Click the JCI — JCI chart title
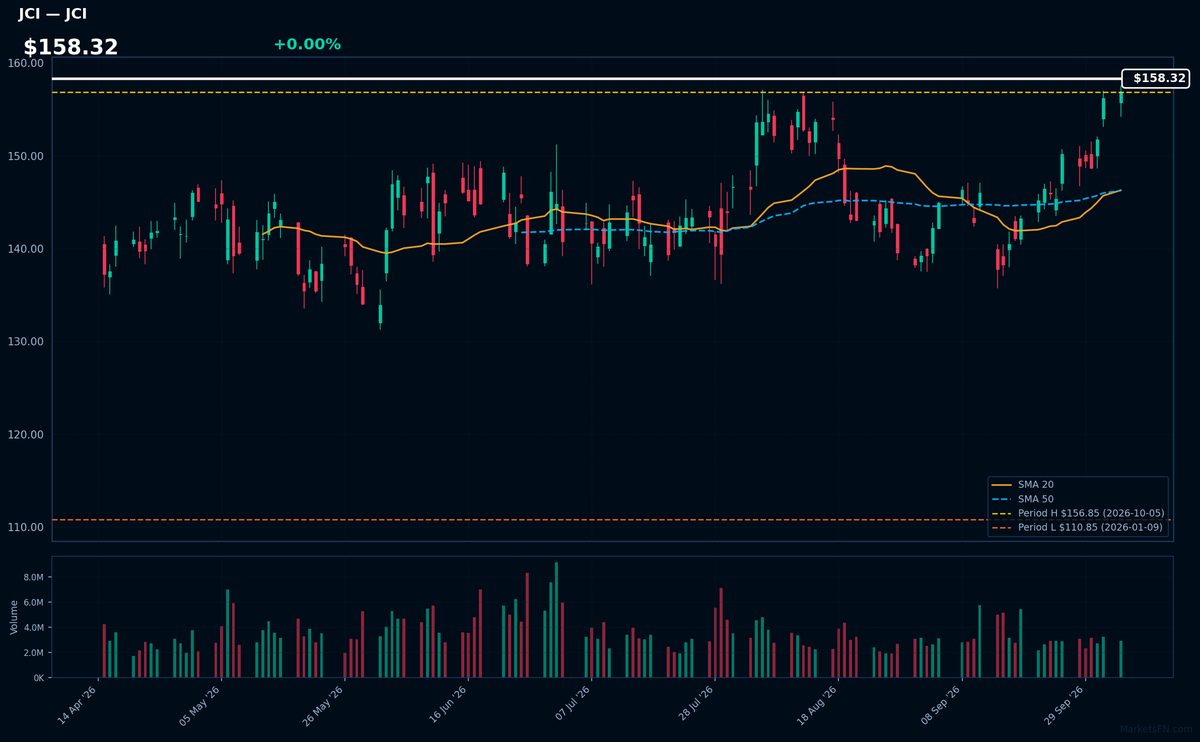This screenshot has width=1200, height=742. click(52, 14)
